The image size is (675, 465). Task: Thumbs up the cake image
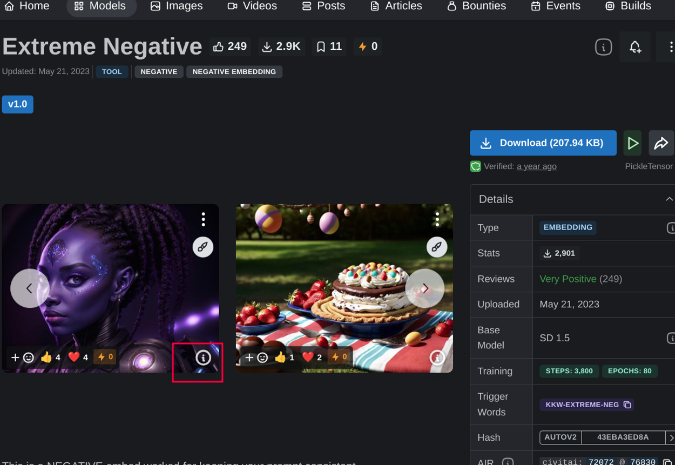[285, 357]
